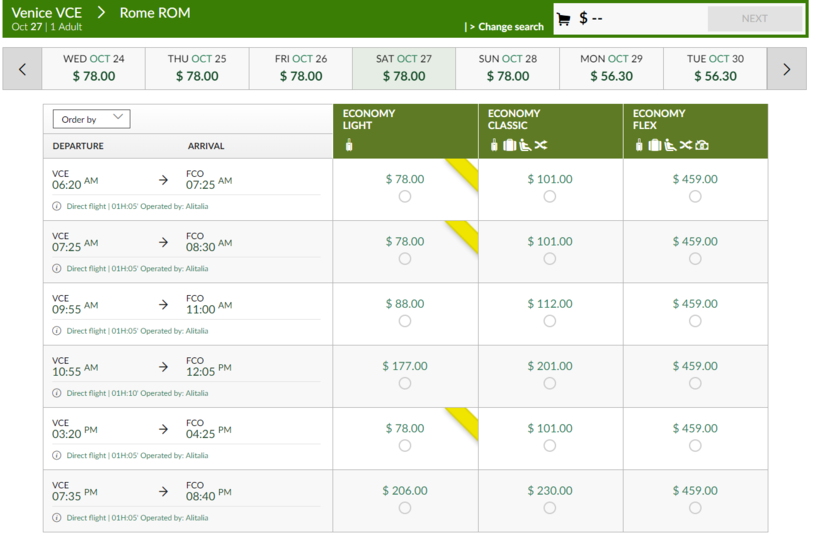Click the info icon for 06:20 AM flight
This screenshot has height=550, width=820.
coord(57,206)
